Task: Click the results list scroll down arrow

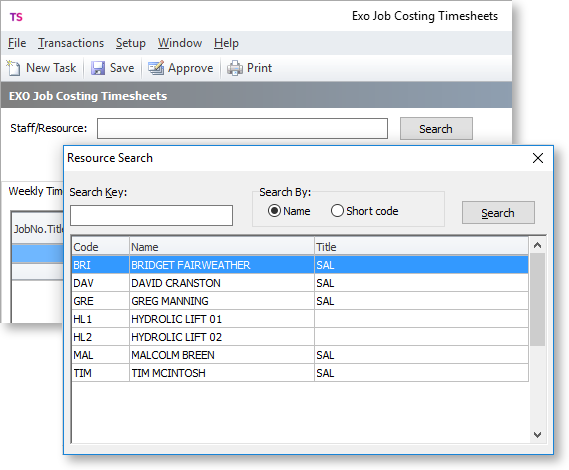Action: tap(537, 434)
